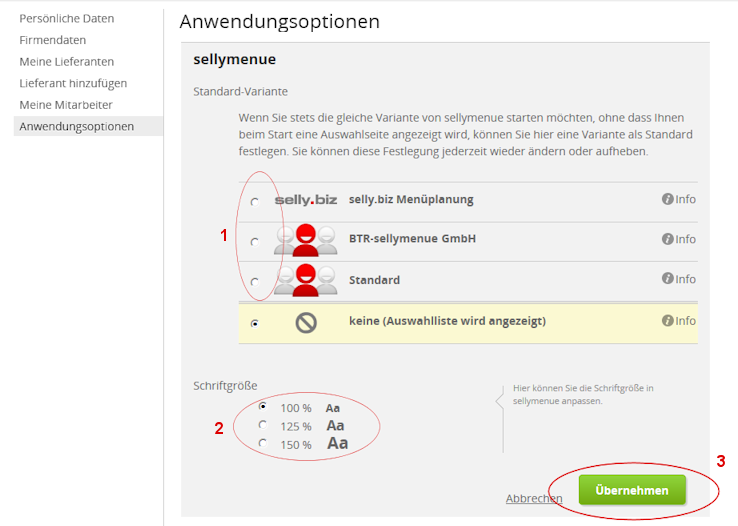Select the BTR-sellymenue GmbH radio button
The width and height of the screenshot is (738, 526).
click(255, 241)
